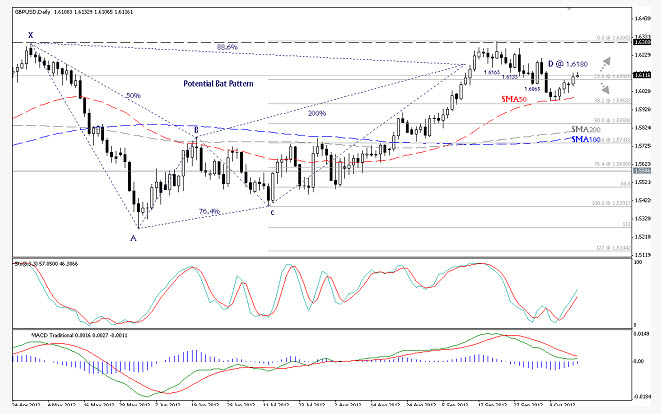Click the '76.4 @' Fibonacci level label

(x=613, y=164)
